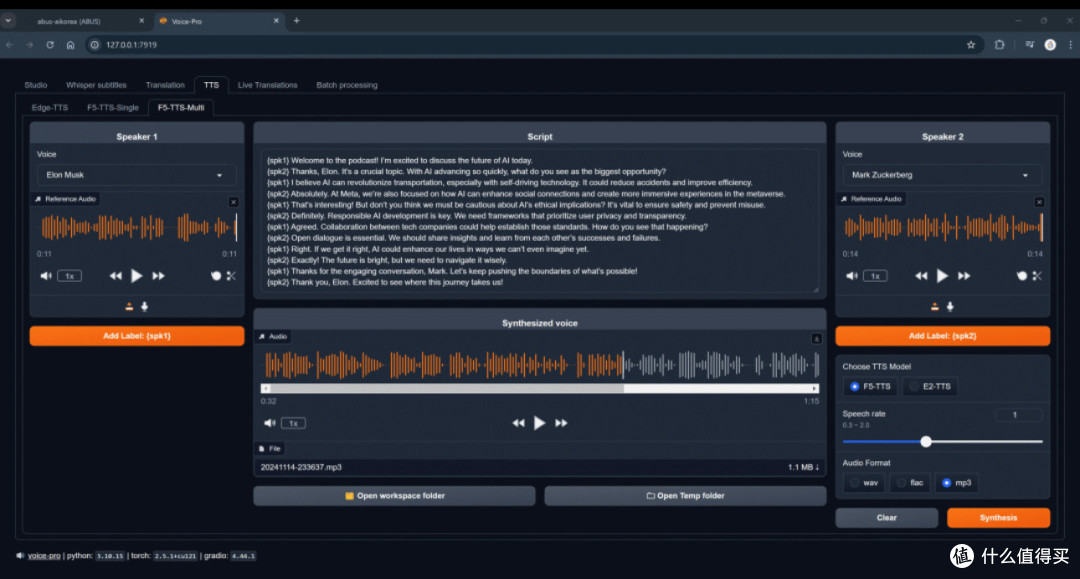Image resolution: width=1080 pixels, height=579 pixels.
Task: Open Temp folder
Action: (685, 496)
